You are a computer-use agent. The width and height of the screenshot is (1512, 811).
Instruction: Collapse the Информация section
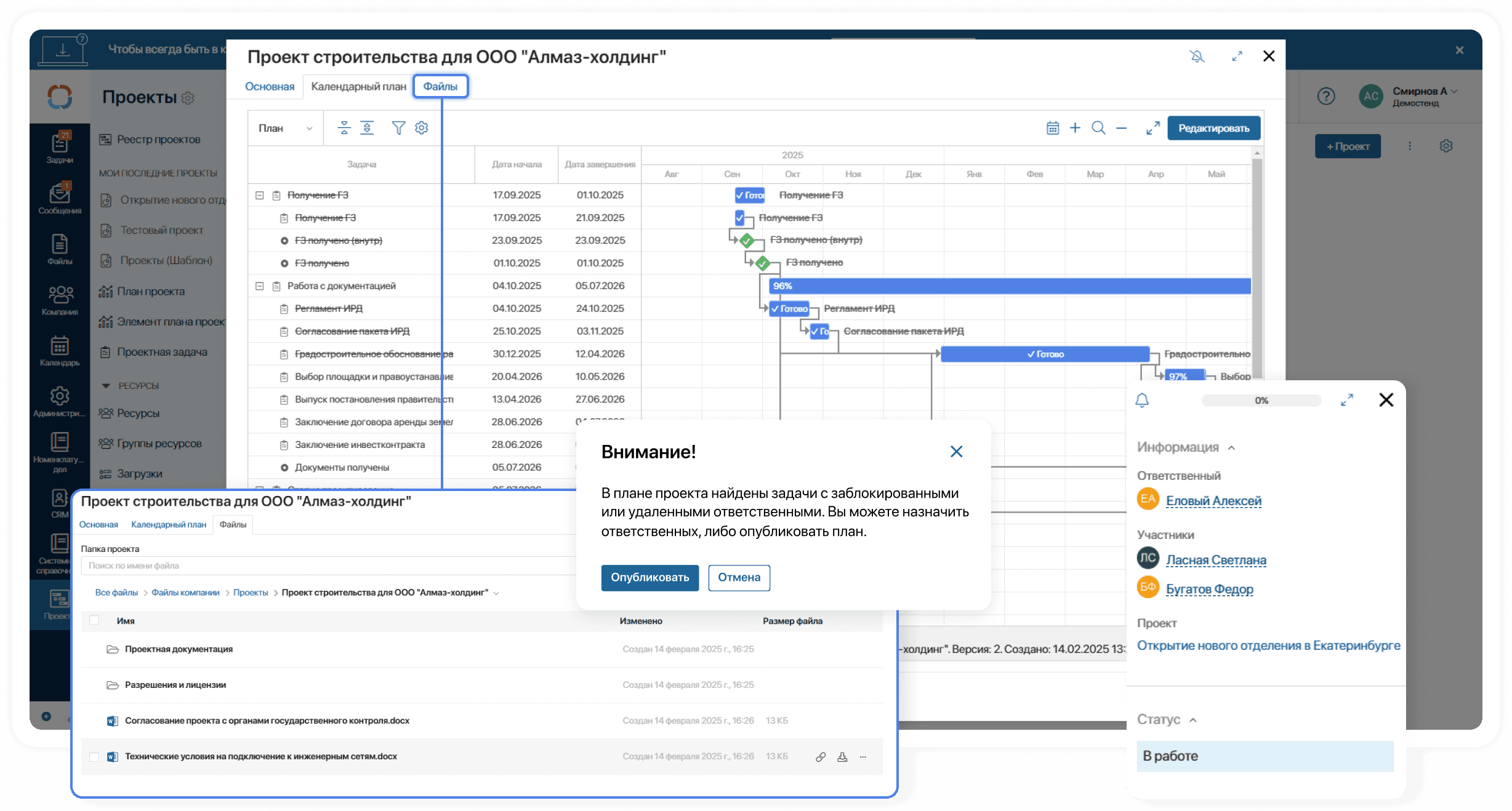pyautogui.click(x=1231, y=448)
